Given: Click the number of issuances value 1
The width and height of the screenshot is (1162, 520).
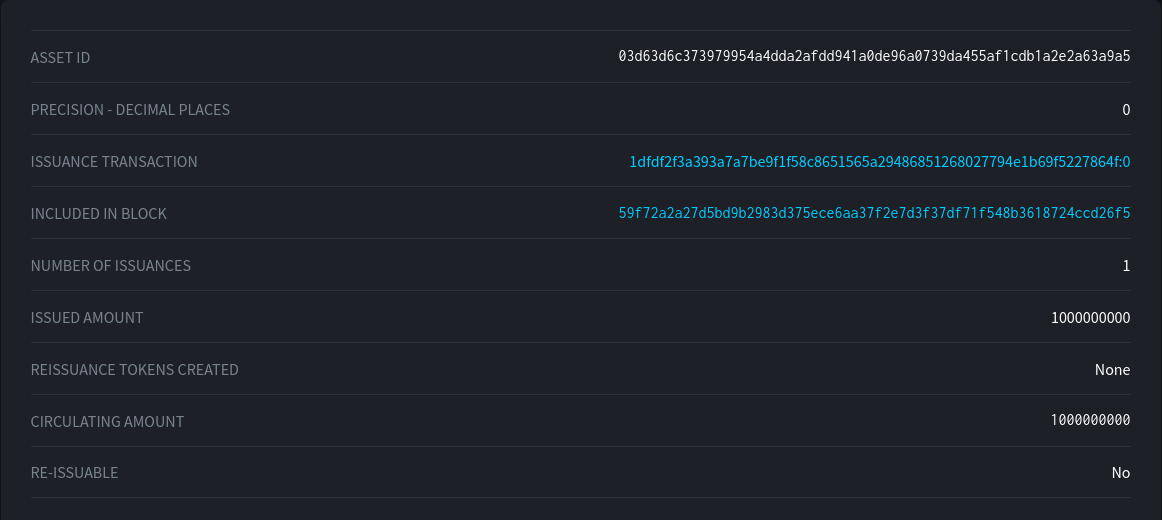Looking at the screenshot, I should pos(1126,266).
